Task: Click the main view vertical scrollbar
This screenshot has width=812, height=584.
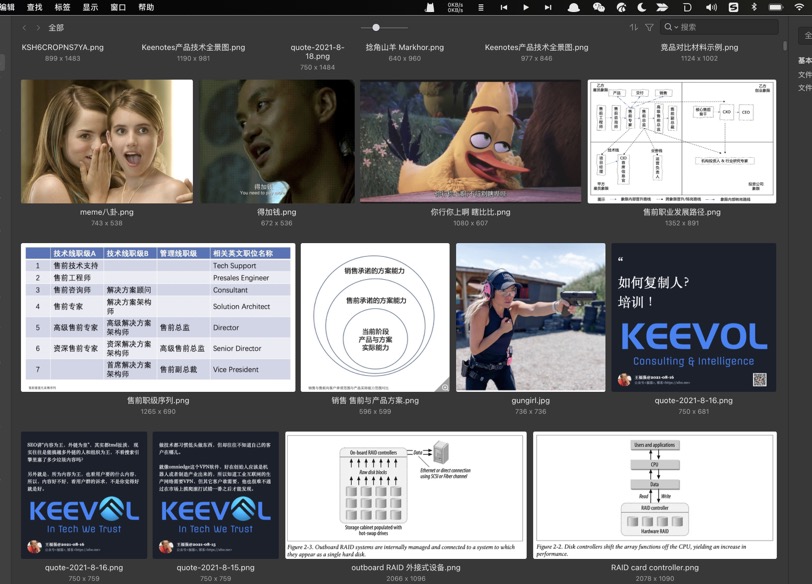Action: pyautogui.click(x=785, y=47)
